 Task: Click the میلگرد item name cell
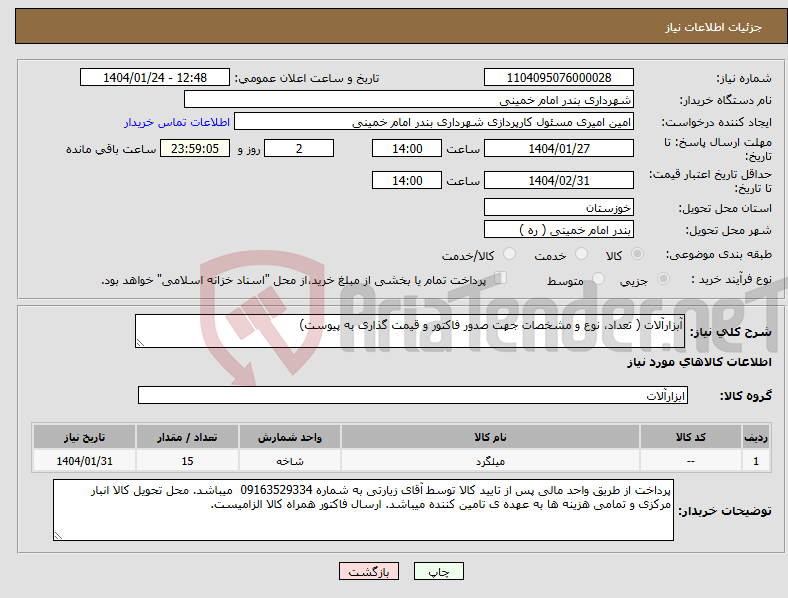(x=490, y=461)
